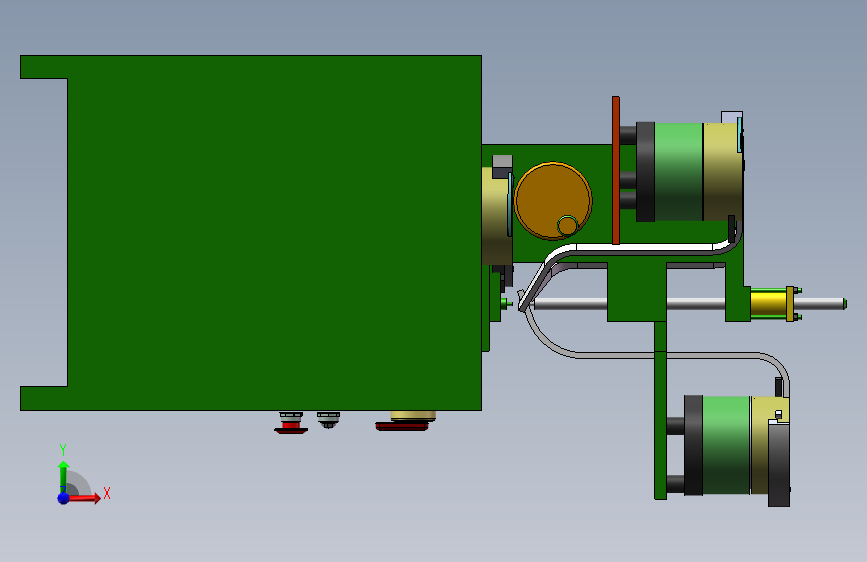
Task: Select the yellow cylinder on the shaft end
Action: coord(768,304)
